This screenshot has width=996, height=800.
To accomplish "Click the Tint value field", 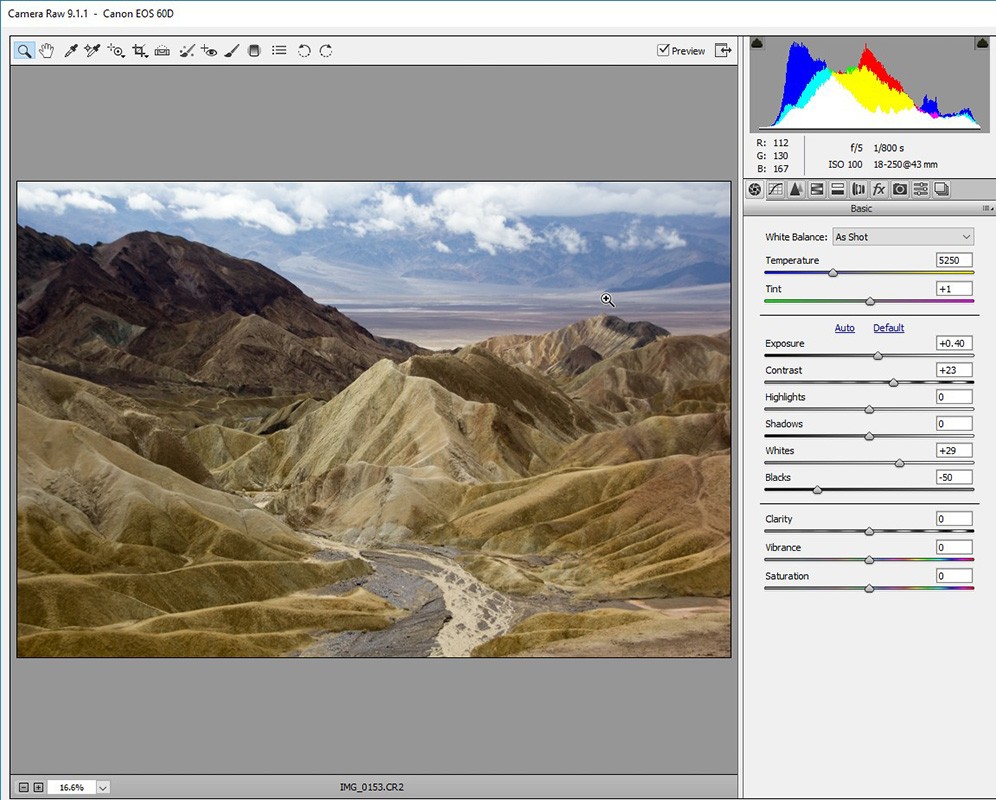I will (x=954, y=289).
